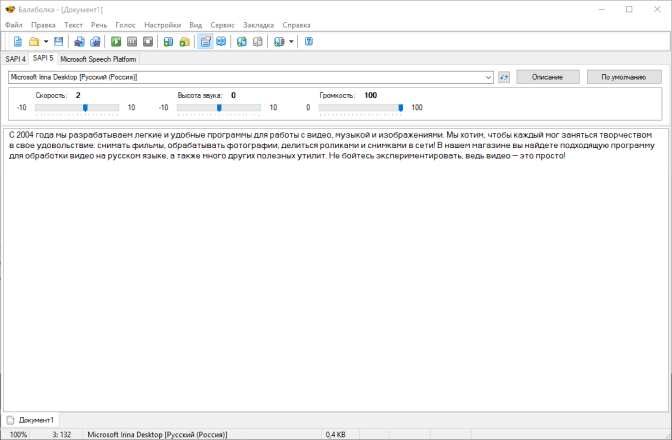Create a new document from the toolbar
This screenshot has height=440, width=672.
click(x=18, y=42)
